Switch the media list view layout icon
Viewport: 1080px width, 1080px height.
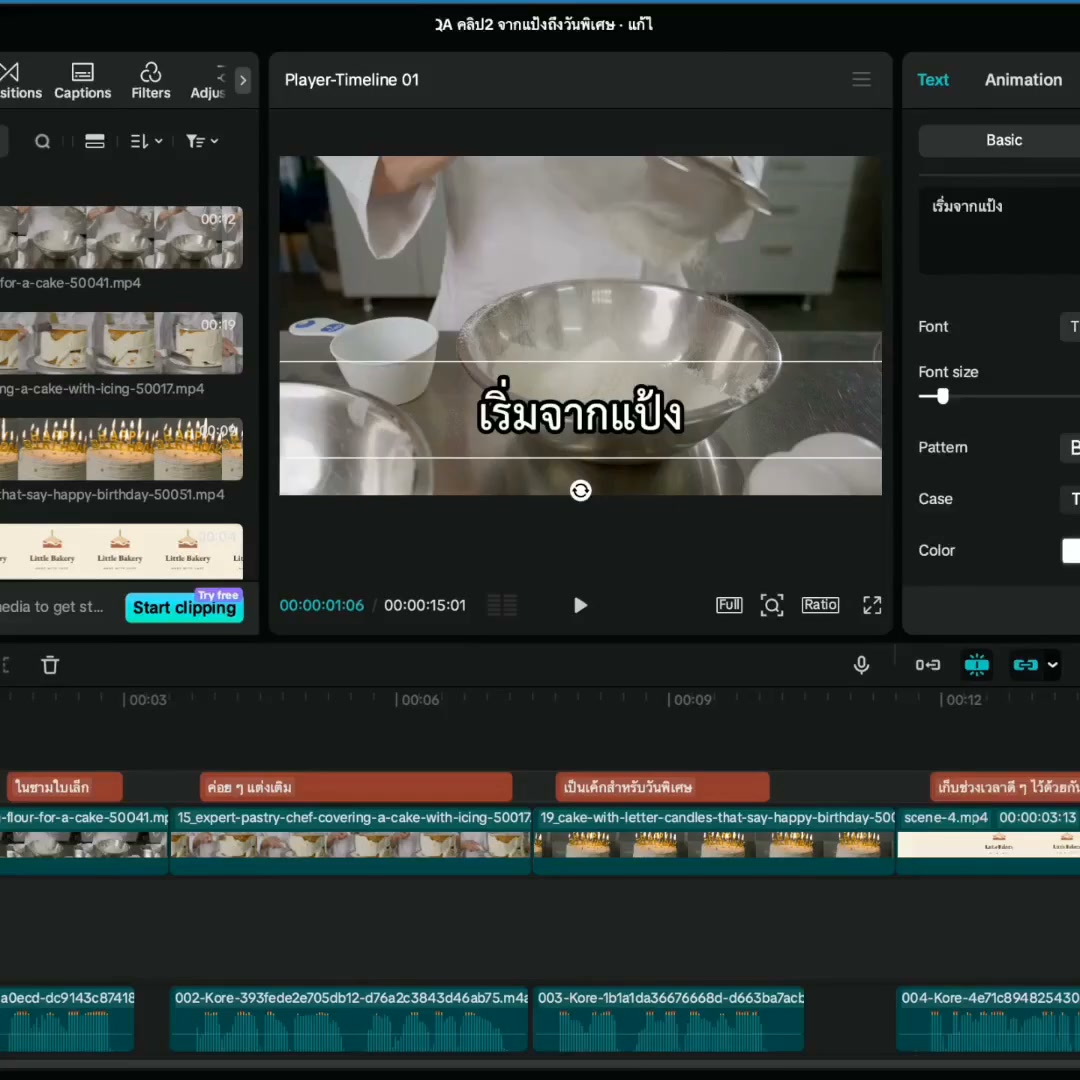point(94,141)
